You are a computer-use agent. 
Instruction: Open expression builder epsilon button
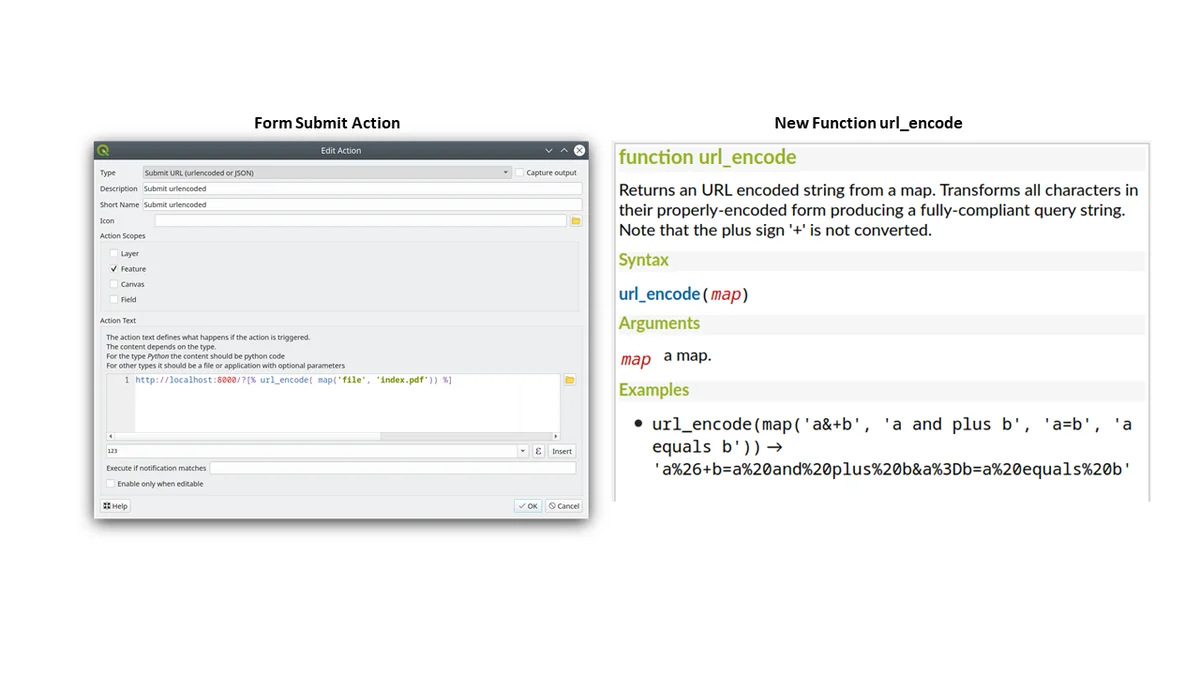[x=538, y=451]
